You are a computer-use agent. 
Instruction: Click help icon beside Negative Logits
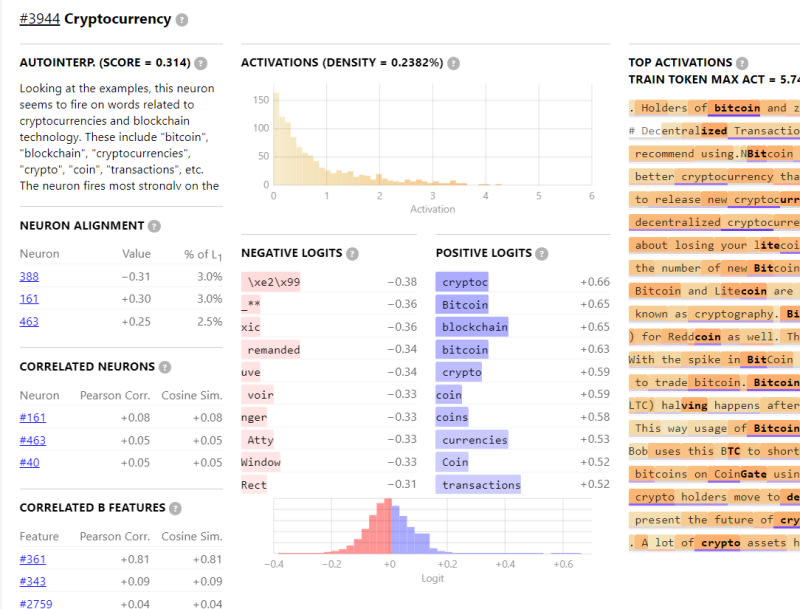[353, 254]
